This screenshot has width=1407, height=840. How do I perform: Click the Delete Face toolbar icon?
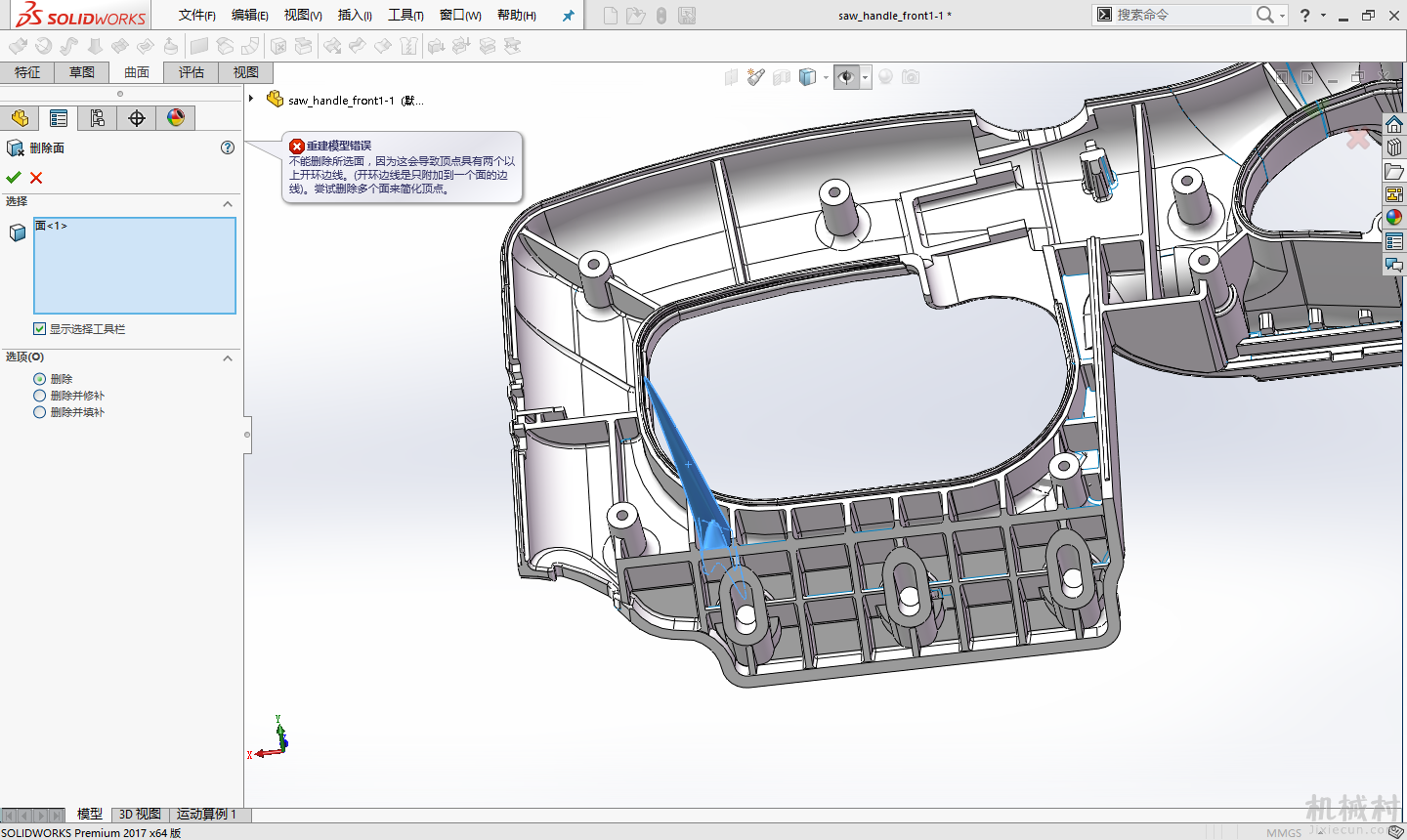278,46
